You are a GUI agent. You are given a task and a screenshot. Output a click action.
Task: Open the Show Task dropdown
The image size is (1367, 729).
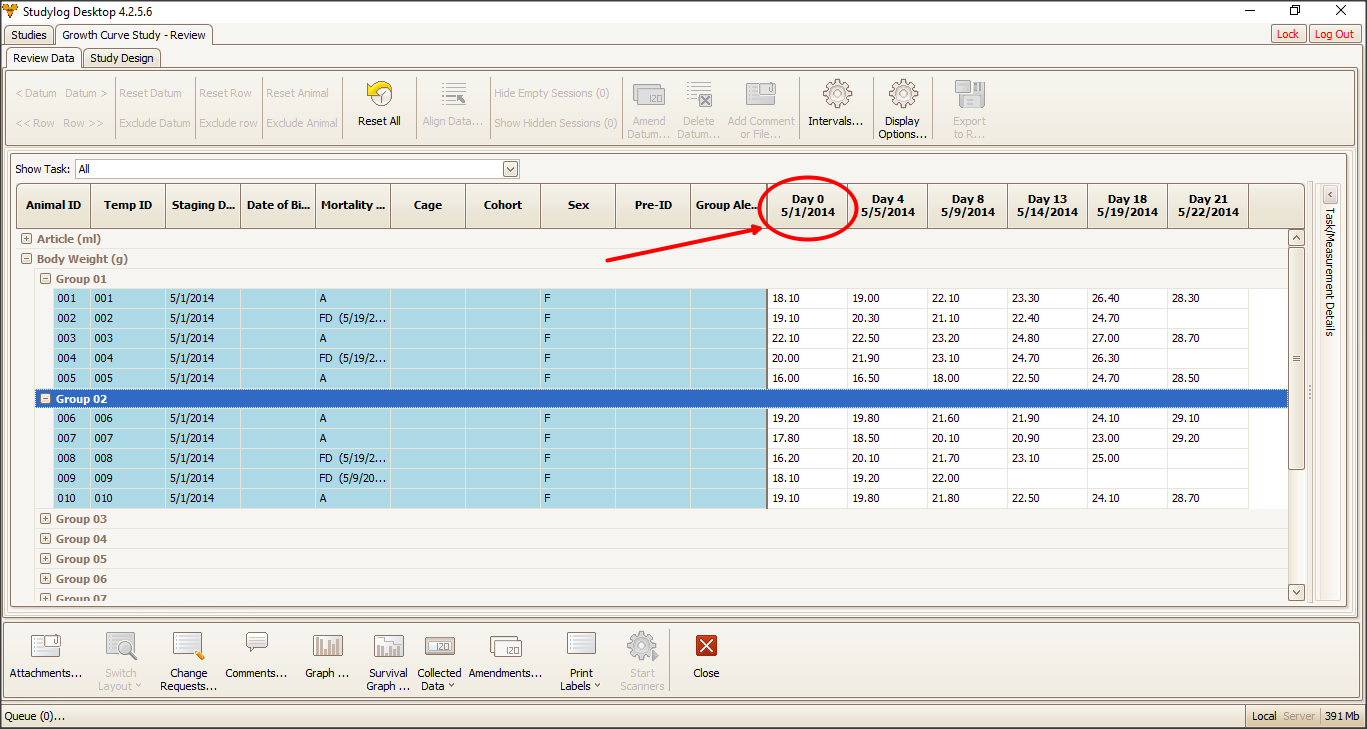click(x=511, y=169)
